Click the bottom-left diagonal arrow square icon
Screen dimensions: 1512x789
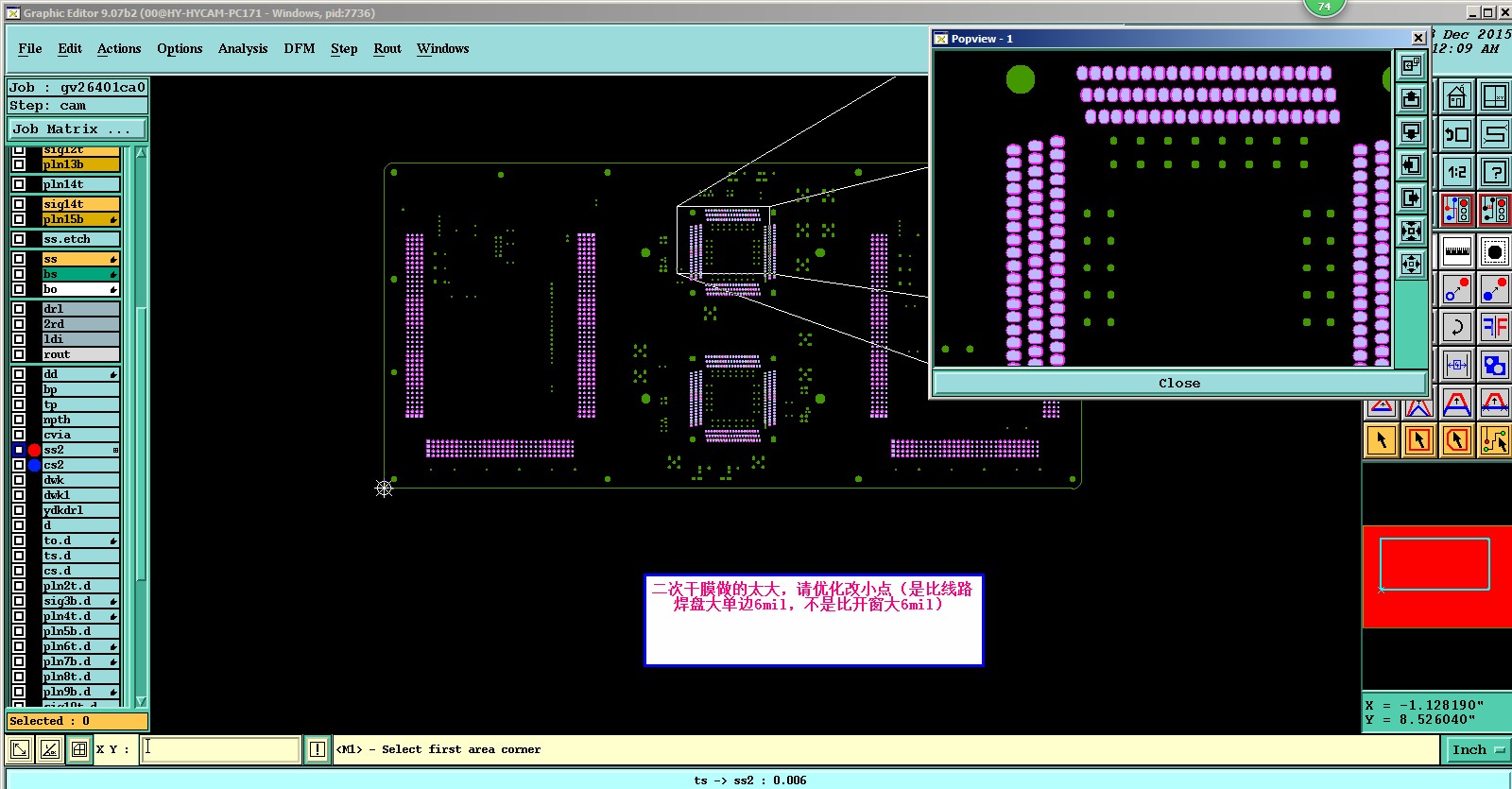(x=19, y=749)
